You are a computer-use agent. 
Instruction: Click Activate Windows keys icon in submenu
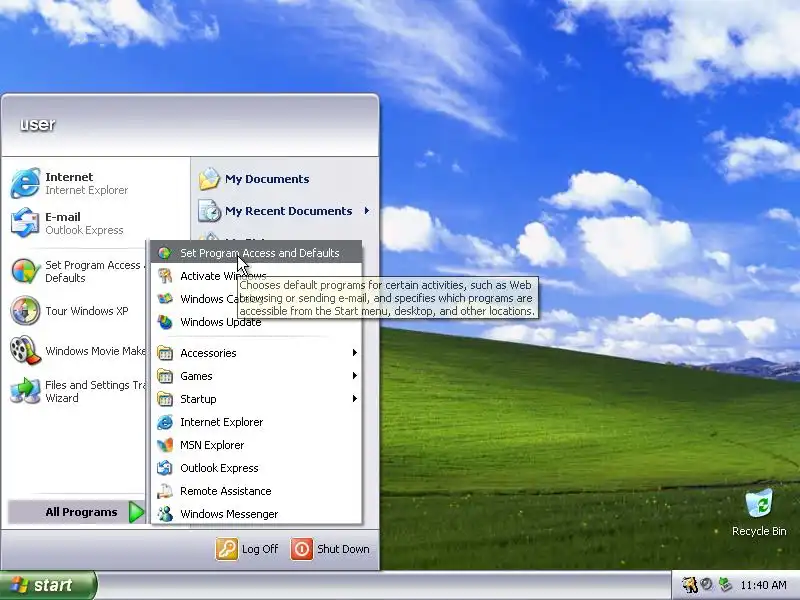[165, 276]
